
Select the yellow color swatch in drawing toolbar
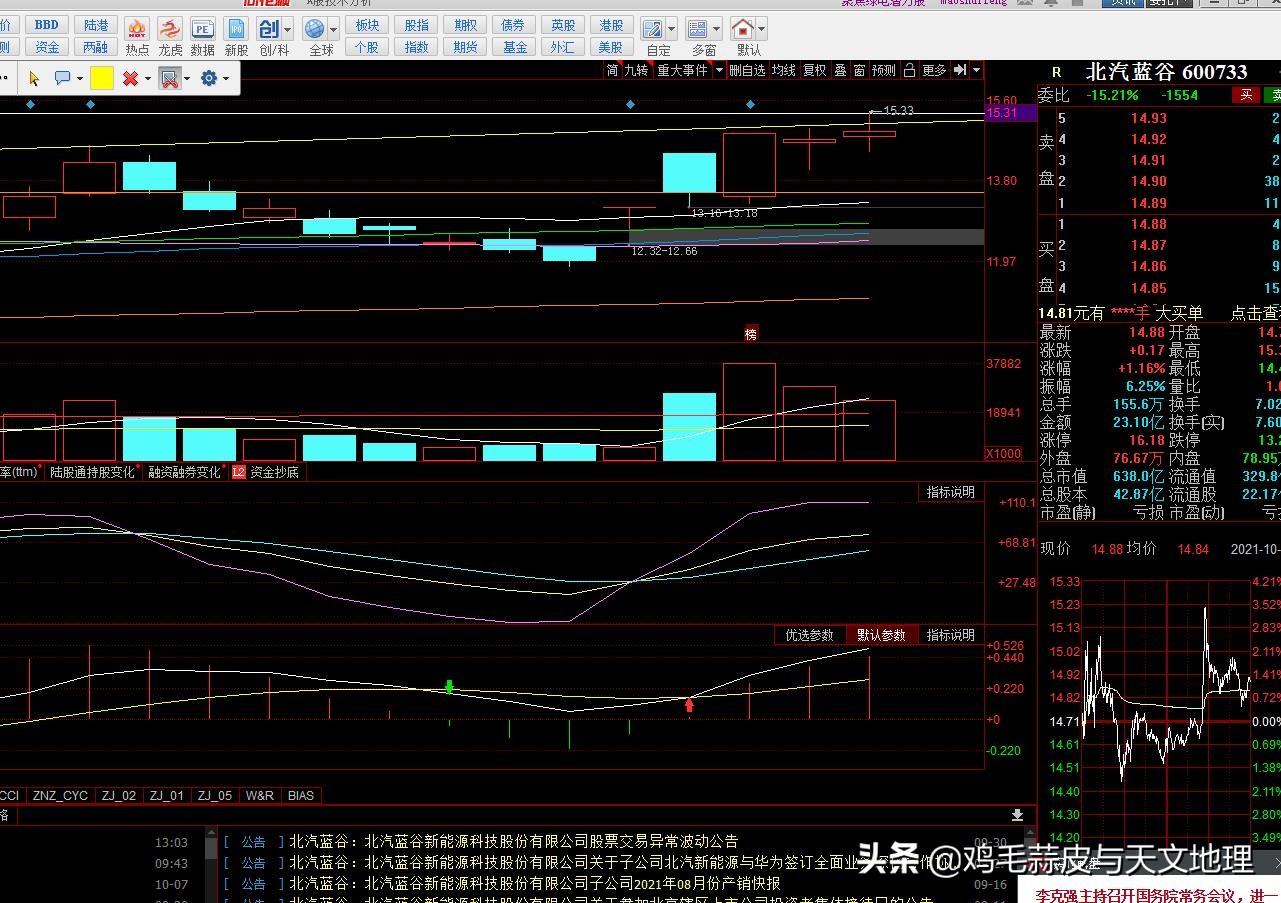[100, 76]
